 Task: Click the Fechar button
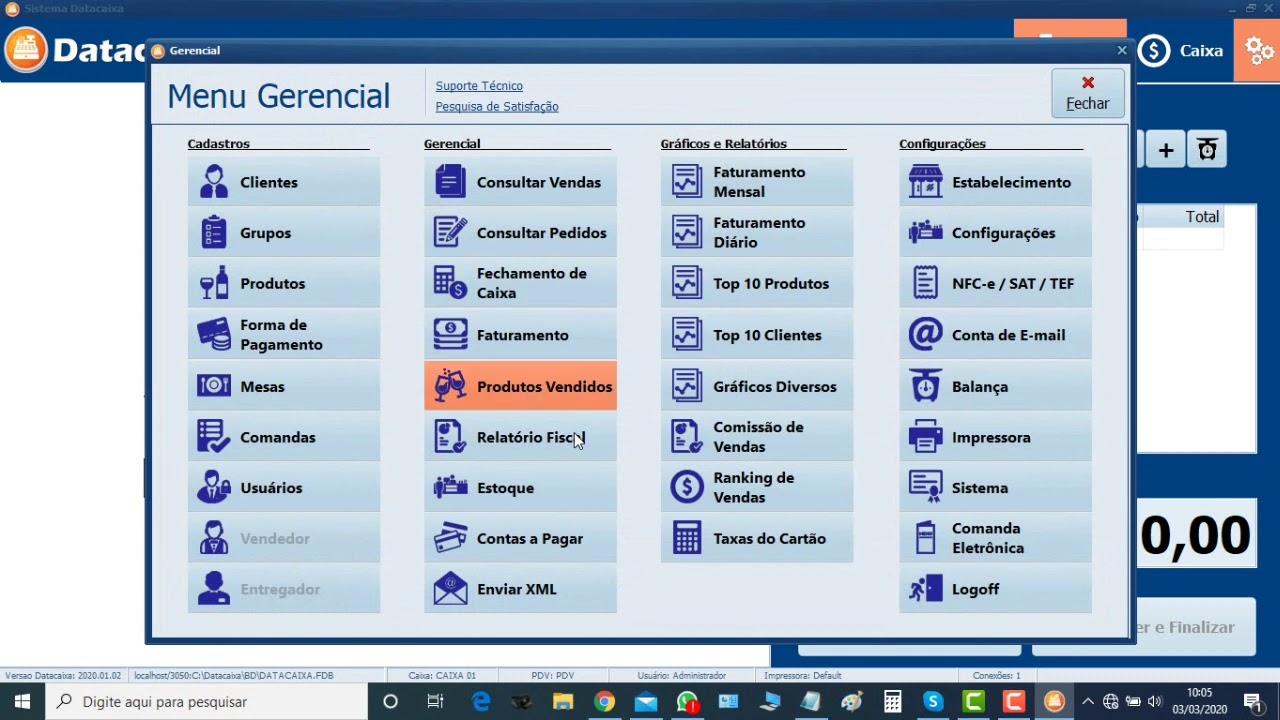pyautogui.click(x=1088, y=93)
